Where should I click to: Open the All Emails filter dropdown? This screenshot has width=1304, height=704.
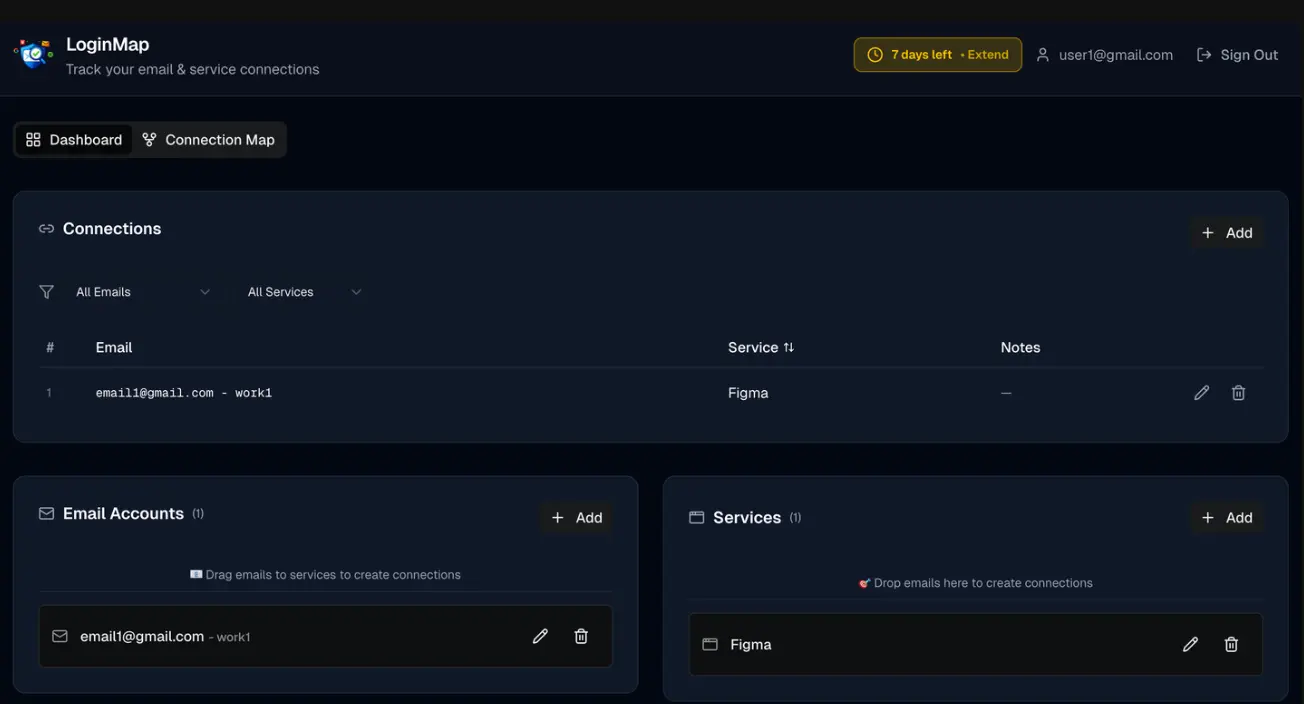pos(145,291)
